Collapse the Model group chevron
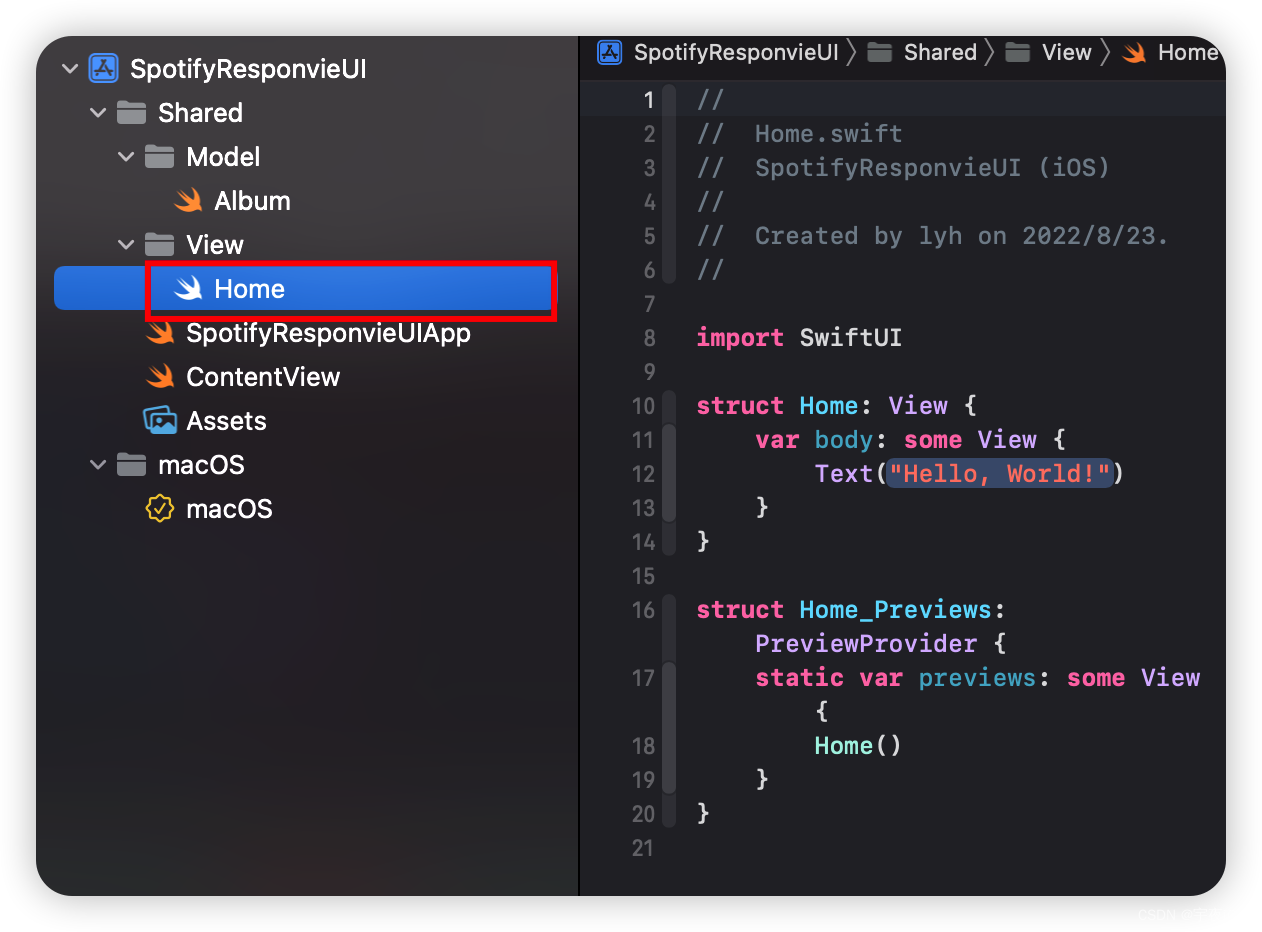Screen dimensions: 1262x932 tap(126, 157)
